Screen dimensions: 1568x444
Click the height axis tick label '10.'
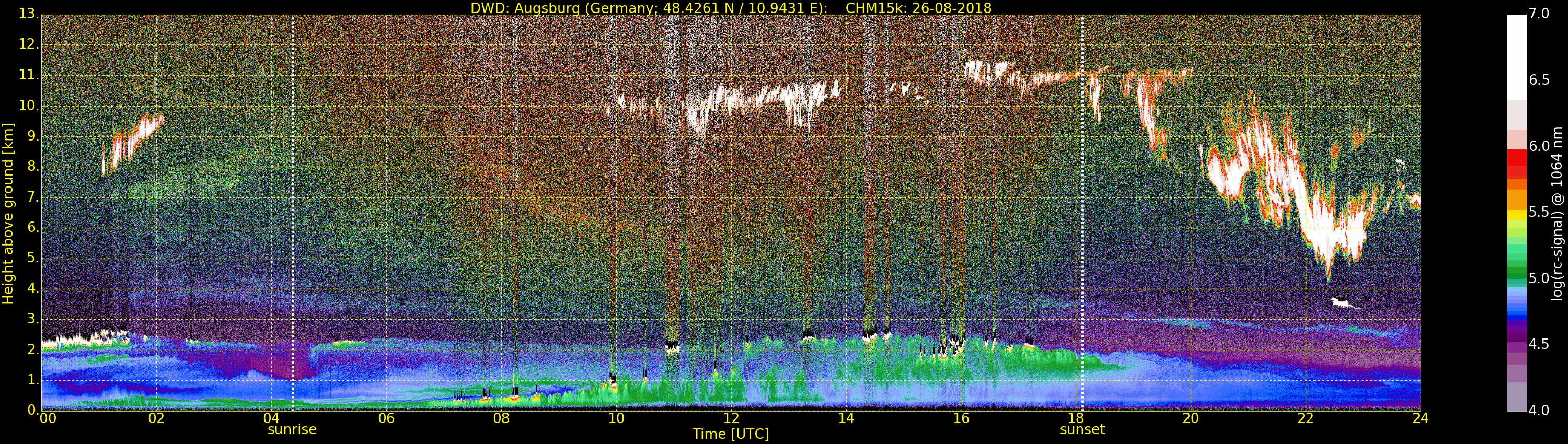pos(29,105)
